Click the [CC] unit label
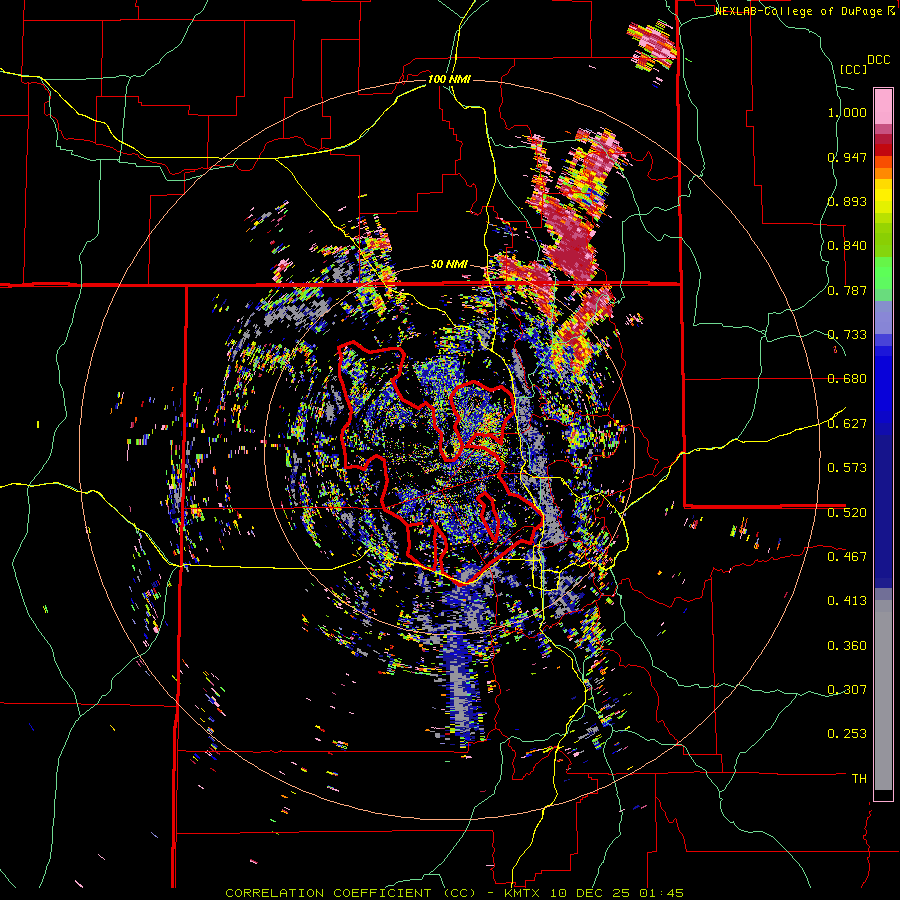 [x=853, y=69]
